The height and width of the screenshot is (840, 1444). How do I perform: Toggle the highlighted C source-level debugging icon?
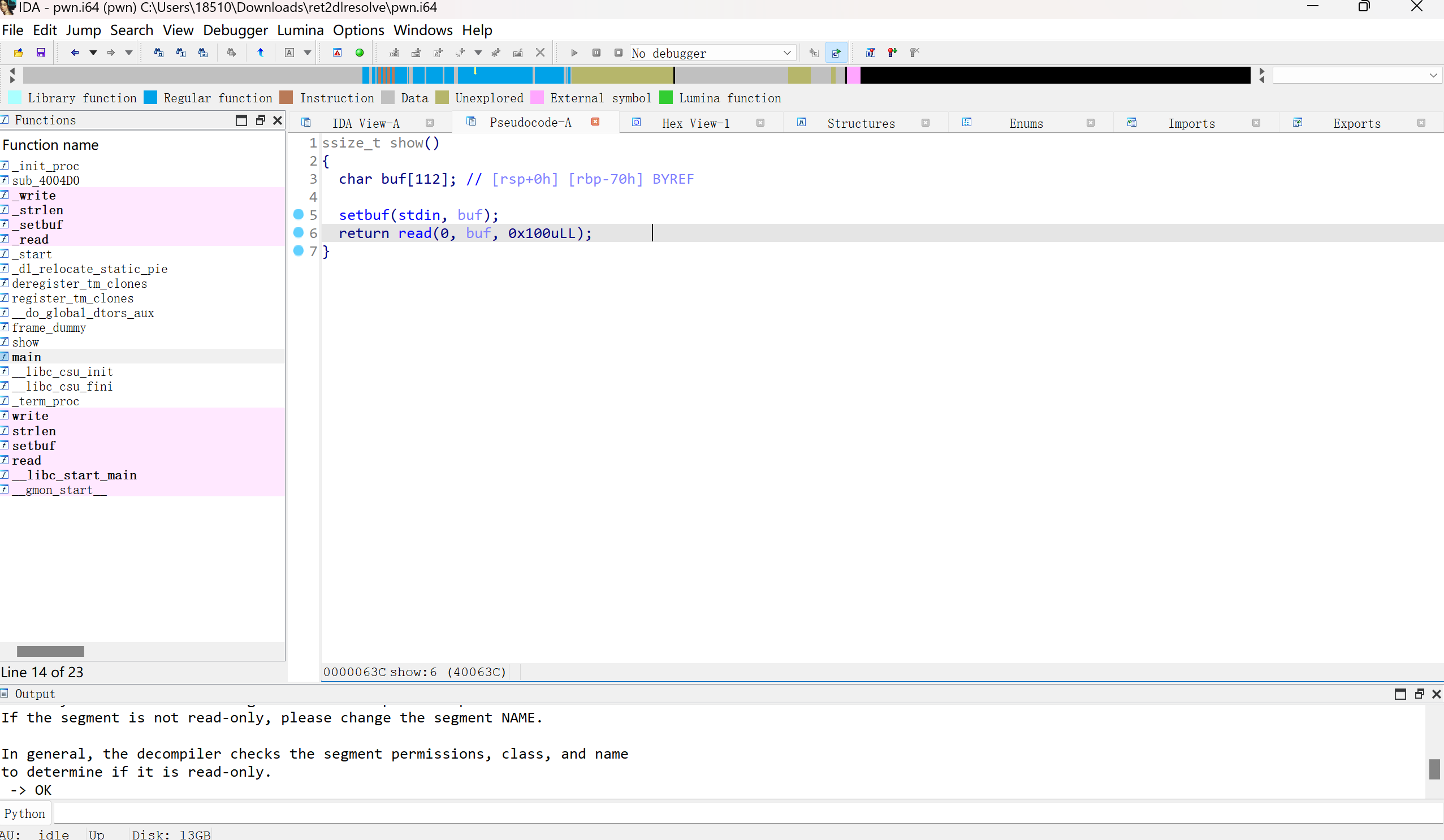[x=837, y=53]
